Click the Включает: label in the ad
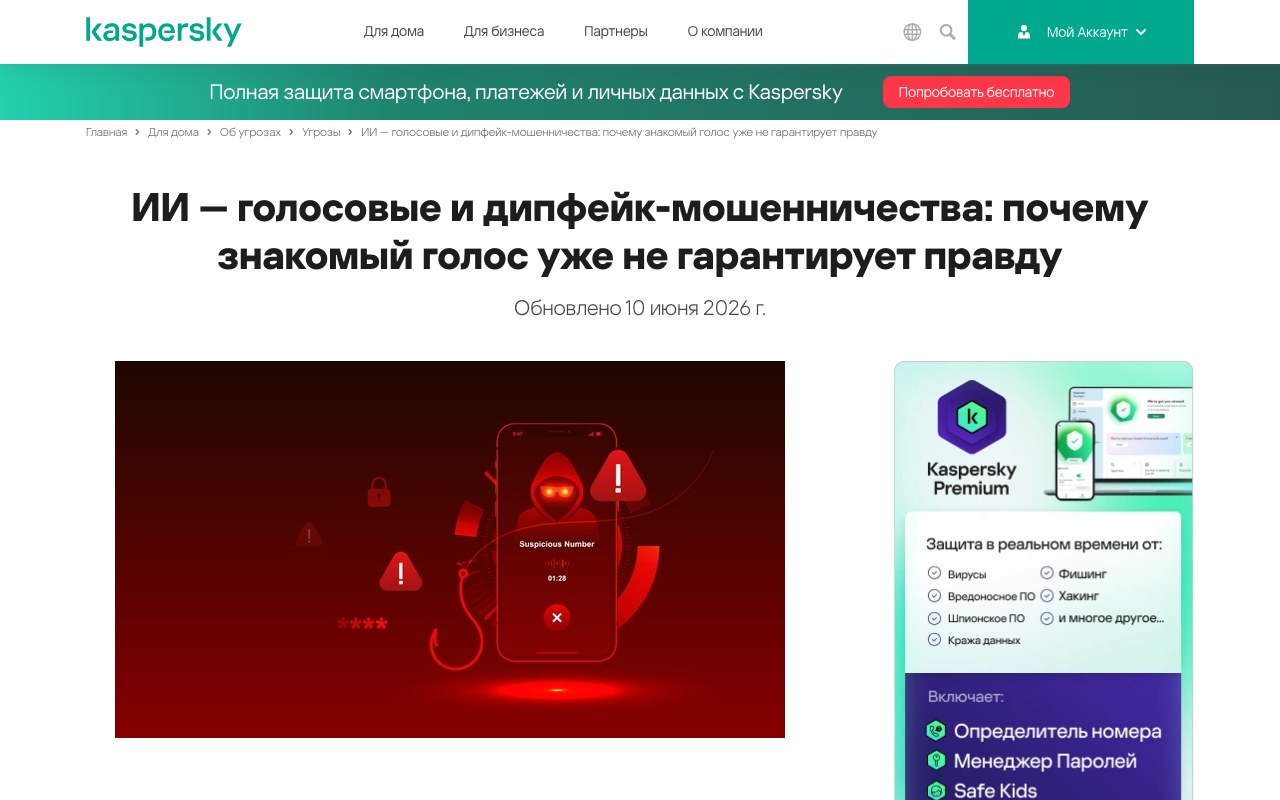Screen dimensions: 1280x800 (966, 697)
